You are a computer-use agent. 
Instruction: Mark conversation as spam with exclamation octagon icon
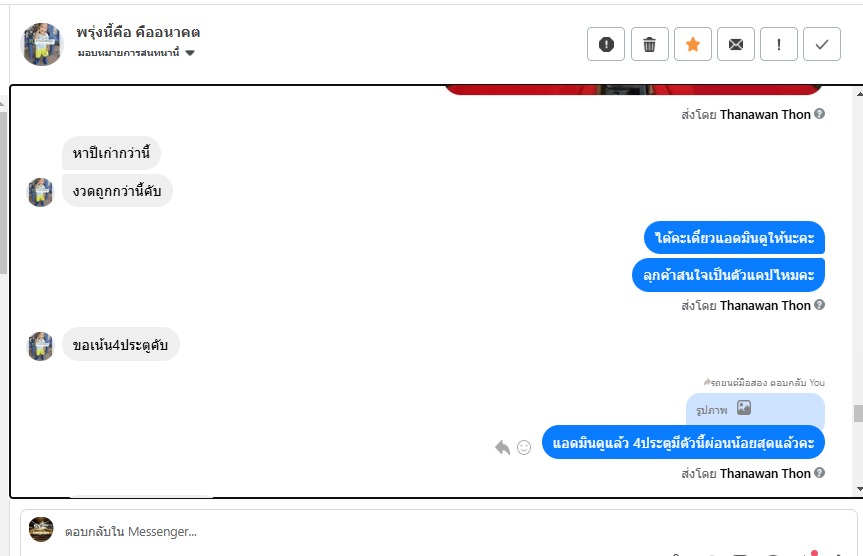point(606,44)
